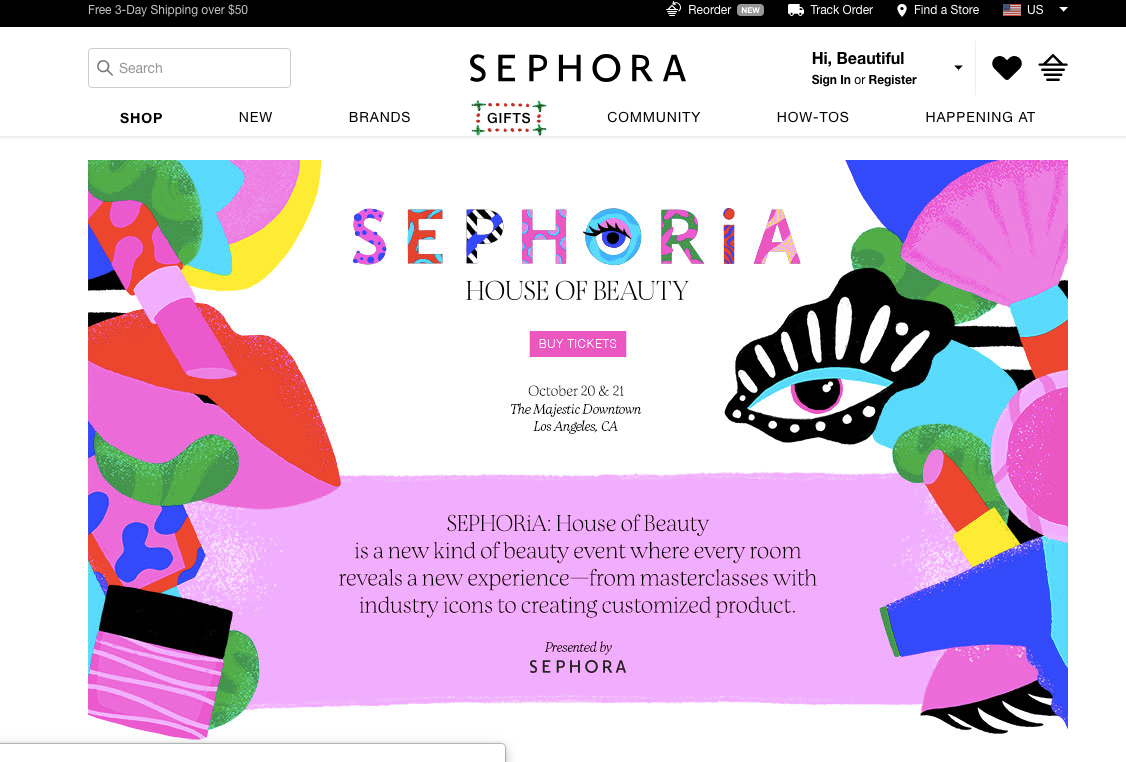Viewport: 1126px width, 762px height.
Task: Click the Sephora logo
Action: point(577,69)
